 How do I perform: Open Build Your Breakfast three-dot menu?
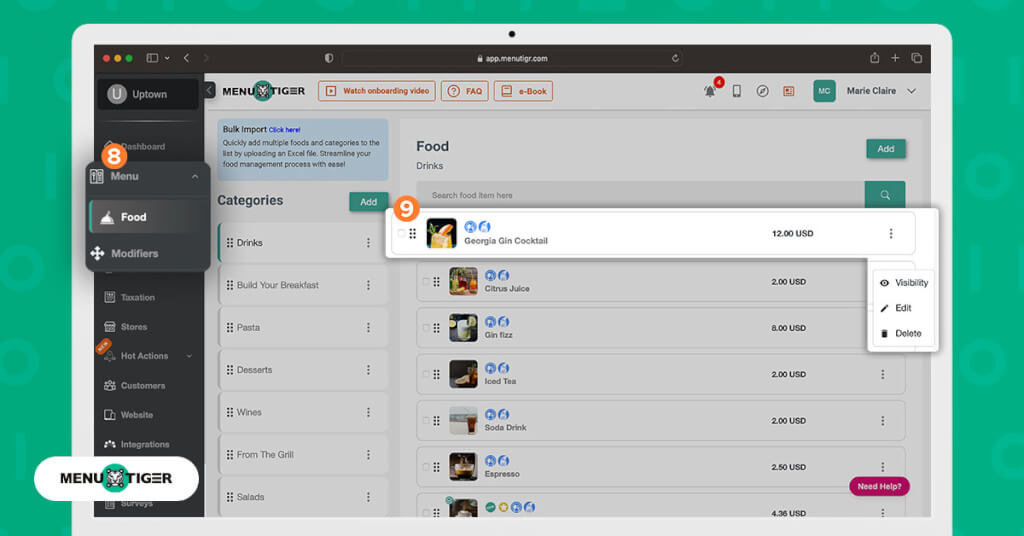368,285
